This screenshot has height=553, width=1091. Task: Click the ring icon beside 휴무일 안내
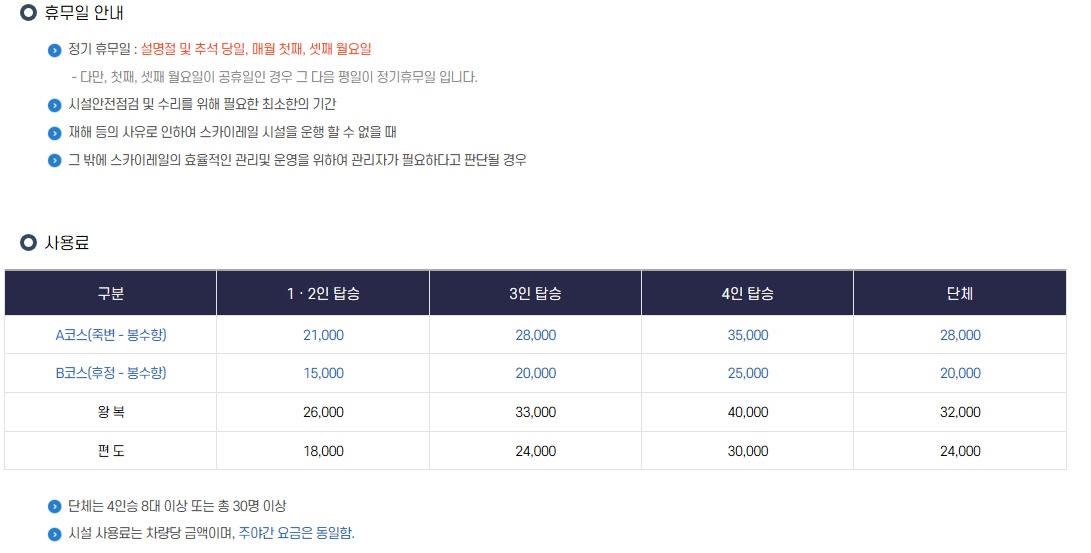(x=28, y=13)
